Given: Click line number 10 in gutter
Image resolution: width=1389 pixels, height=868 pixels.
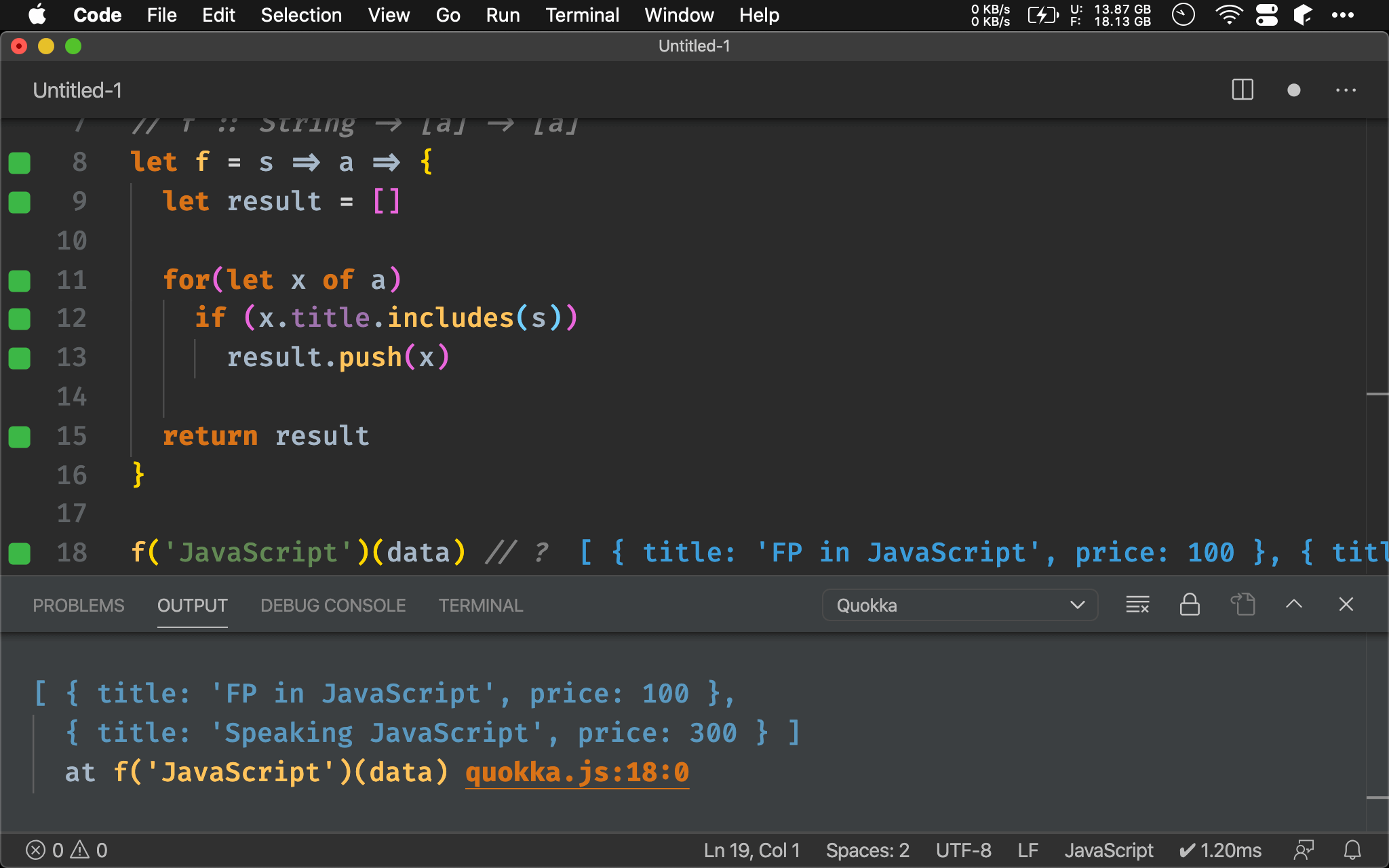Looking at the screenshot, I should point(72,241).
